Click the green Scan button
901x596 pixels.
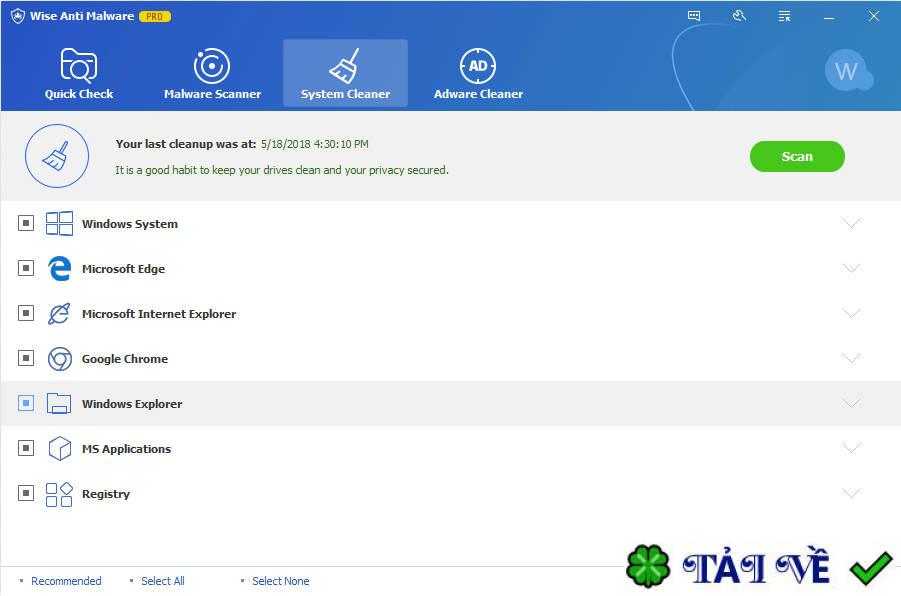(797, 156)
